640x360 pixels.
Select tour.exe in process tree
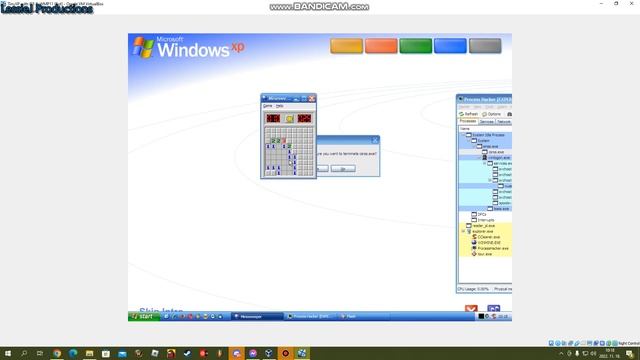pos(484,254)
